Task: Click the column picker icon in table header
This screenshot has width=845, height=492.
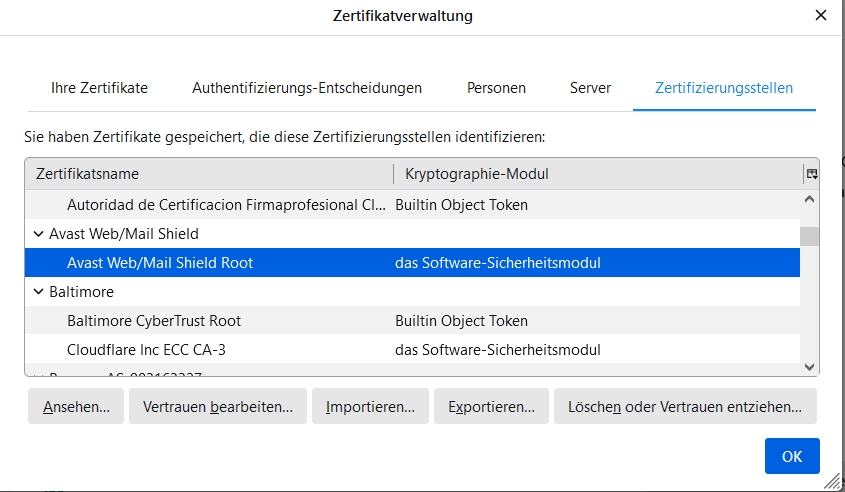Action: coord(811,174)
